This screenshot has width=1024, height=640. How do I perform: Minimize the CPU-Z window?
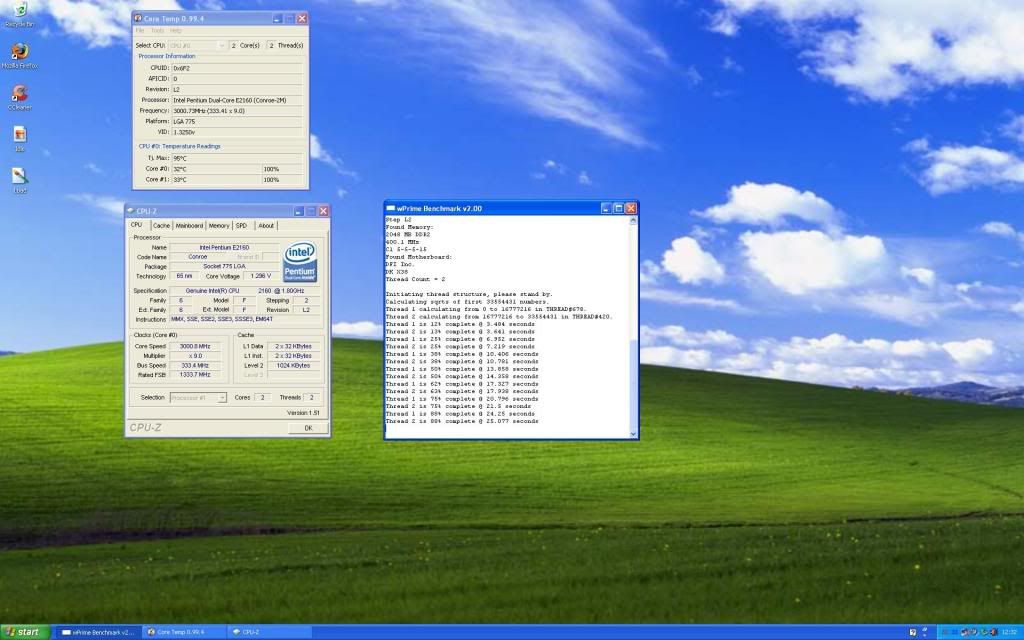(x=298, y=211)
